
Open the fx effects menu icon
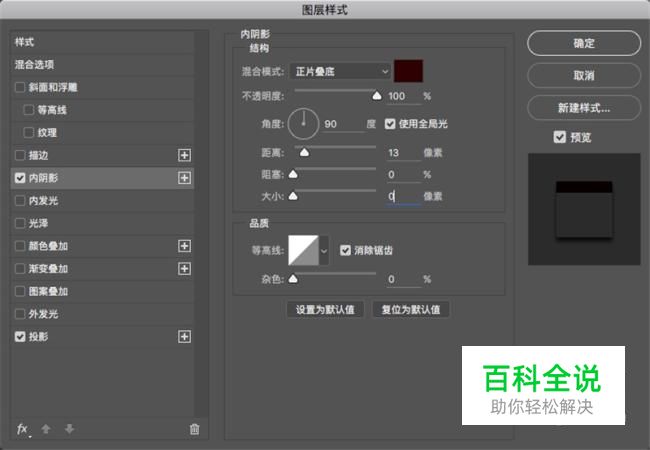[23, 429]
